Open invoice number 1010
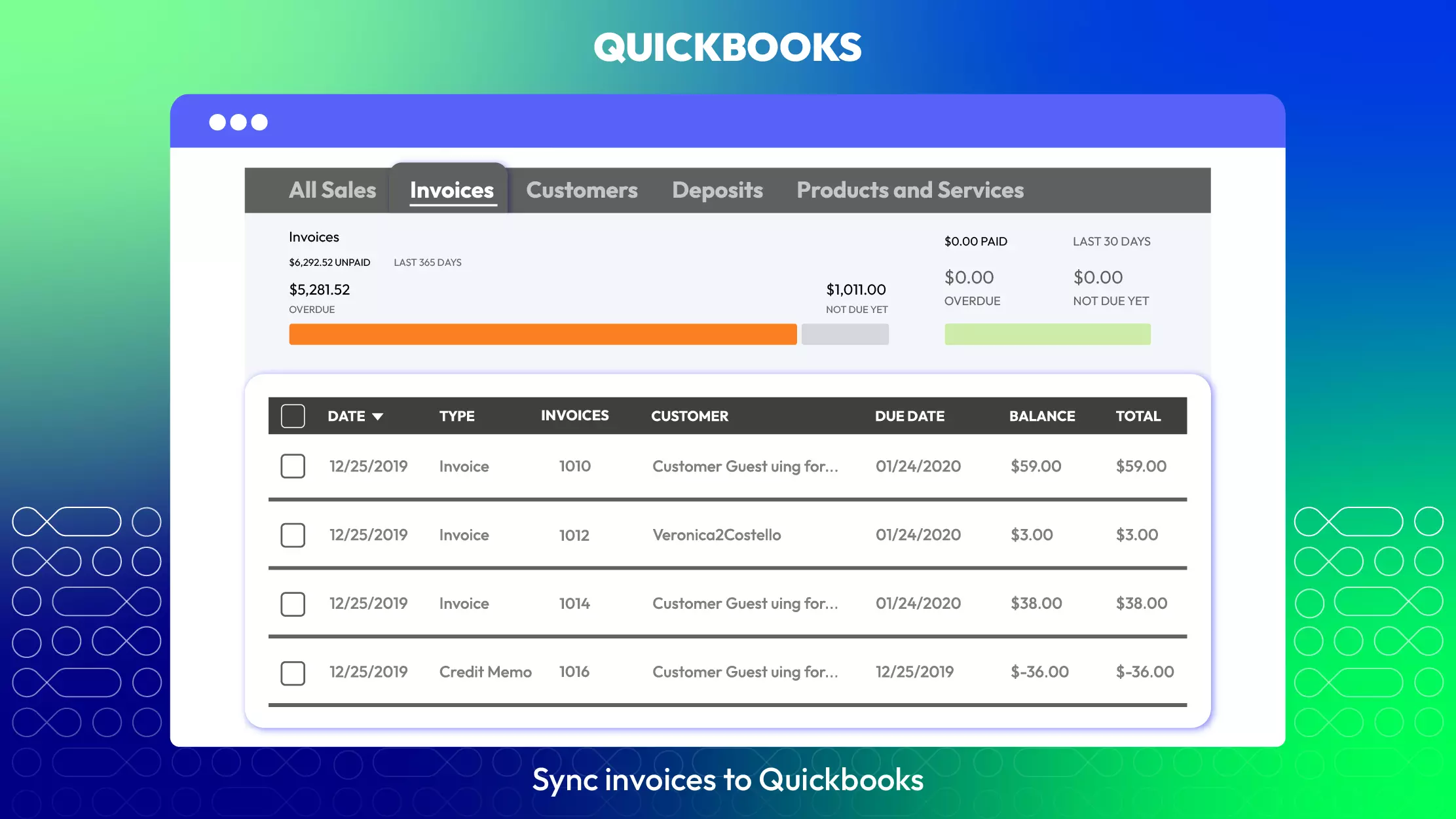The width and height of the screenshot is (1456, 819). 575,466
